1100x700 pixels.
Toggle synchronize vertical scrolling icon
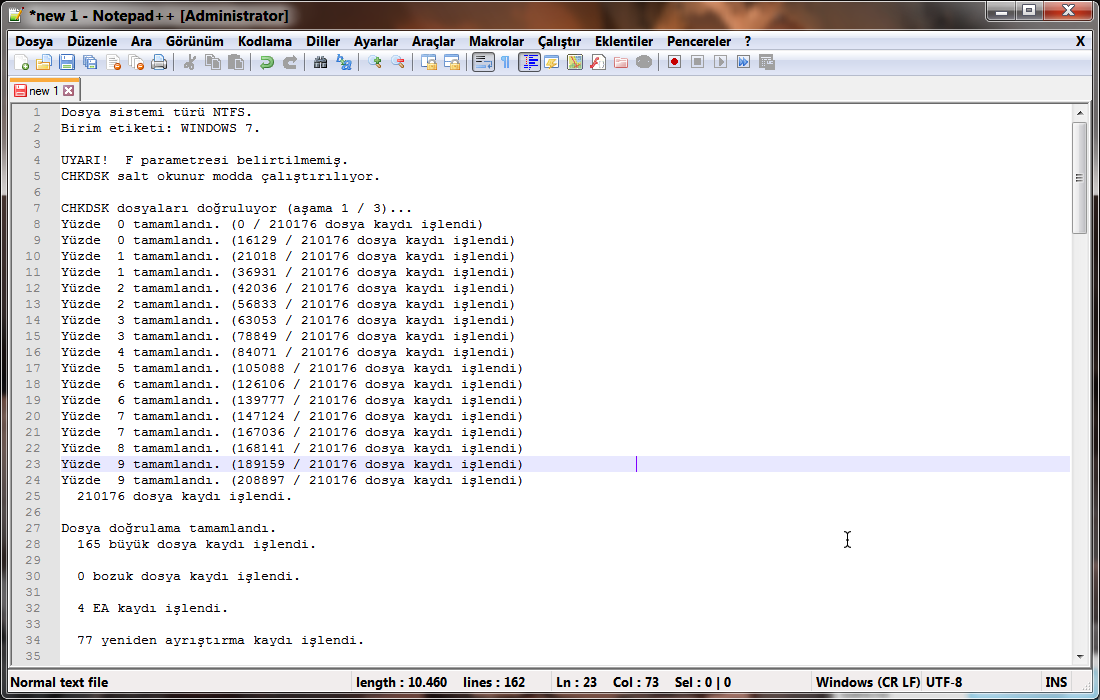[x=429, y=62]
